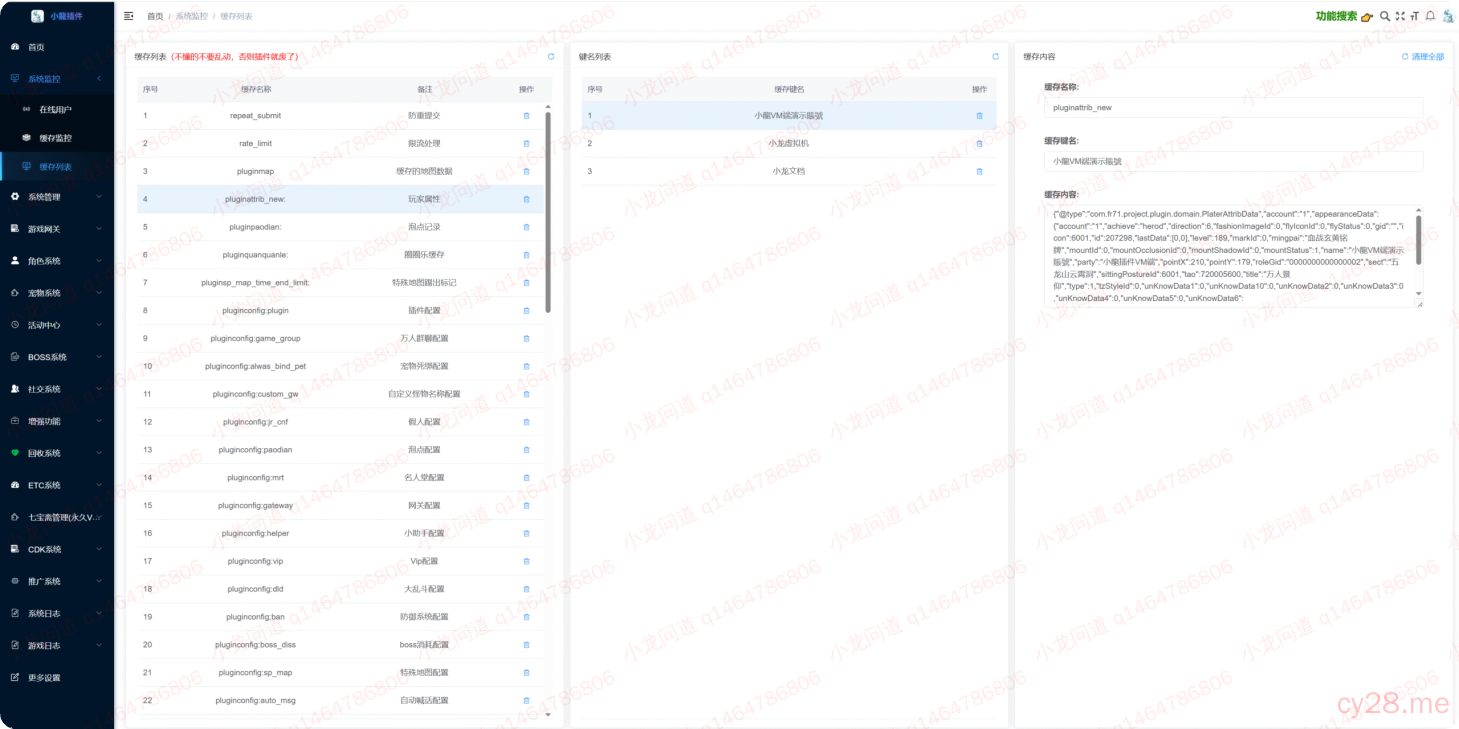Refresh the 缓存列表 panel
Viewport: 1459px width, 729px height.
click(x=551, y=57)
